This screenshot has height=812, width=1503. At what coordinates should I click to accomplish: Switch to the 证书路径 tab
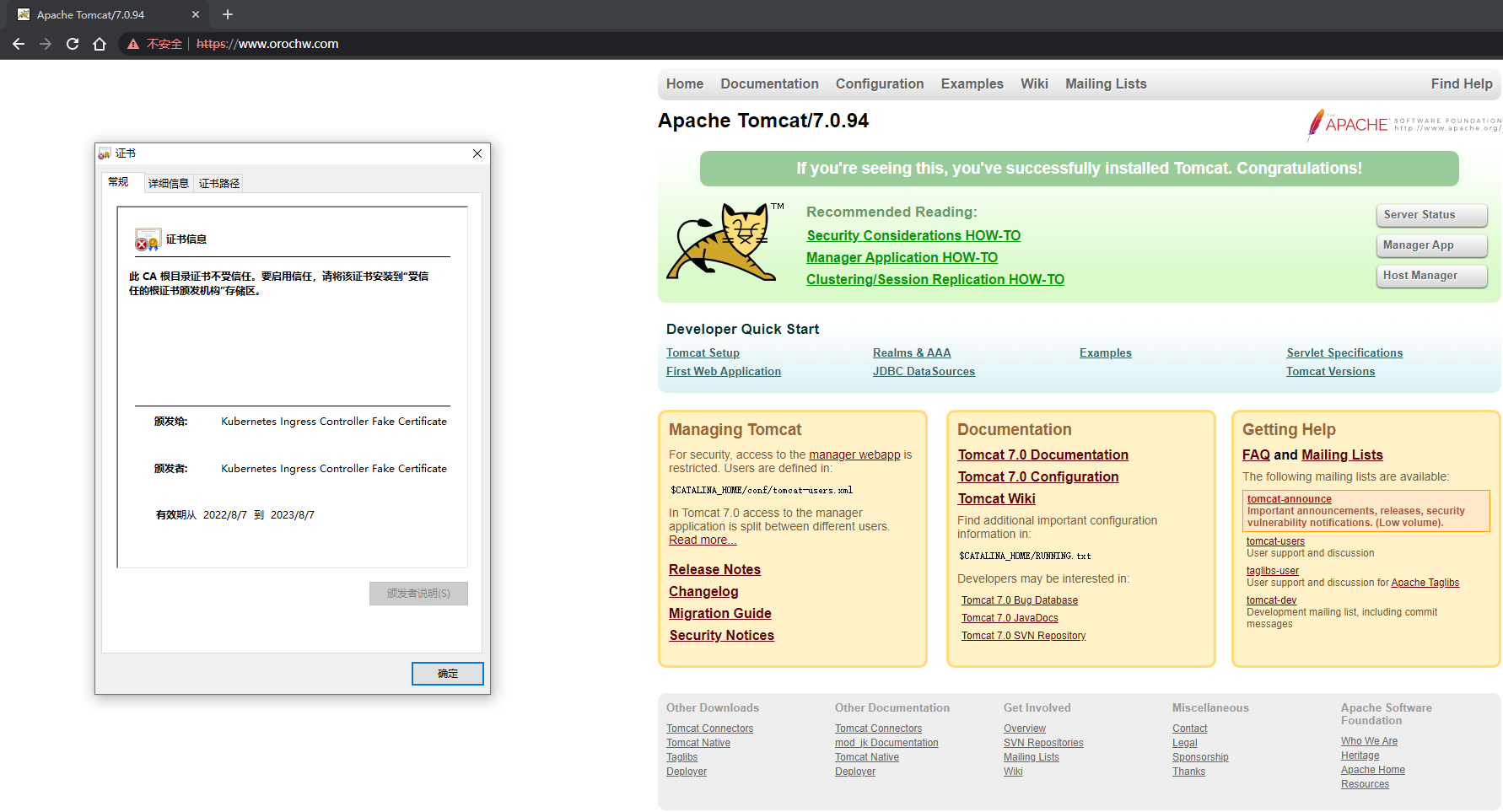(219, 183)
